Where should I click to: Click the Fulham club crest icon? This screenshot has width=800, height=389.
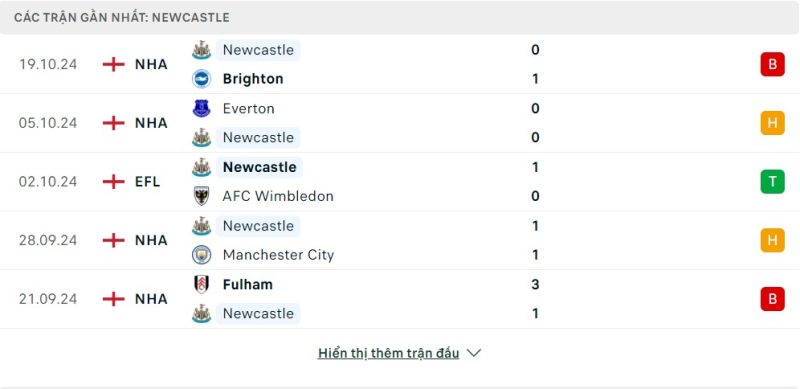click(202, 284)
